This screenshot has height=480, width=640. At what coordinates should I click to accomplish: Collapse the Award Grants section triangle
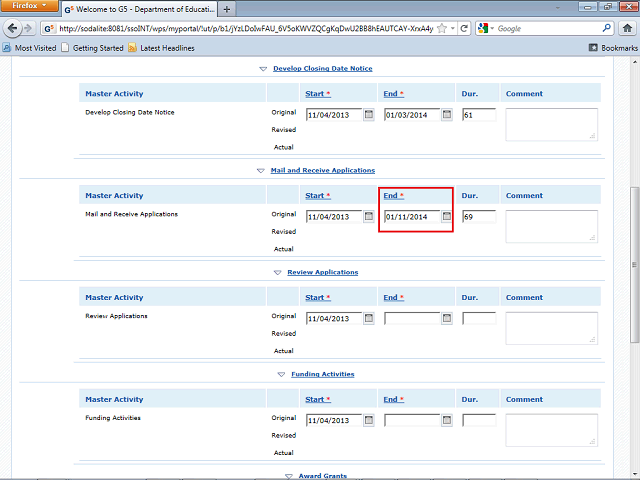click(289, 476)
